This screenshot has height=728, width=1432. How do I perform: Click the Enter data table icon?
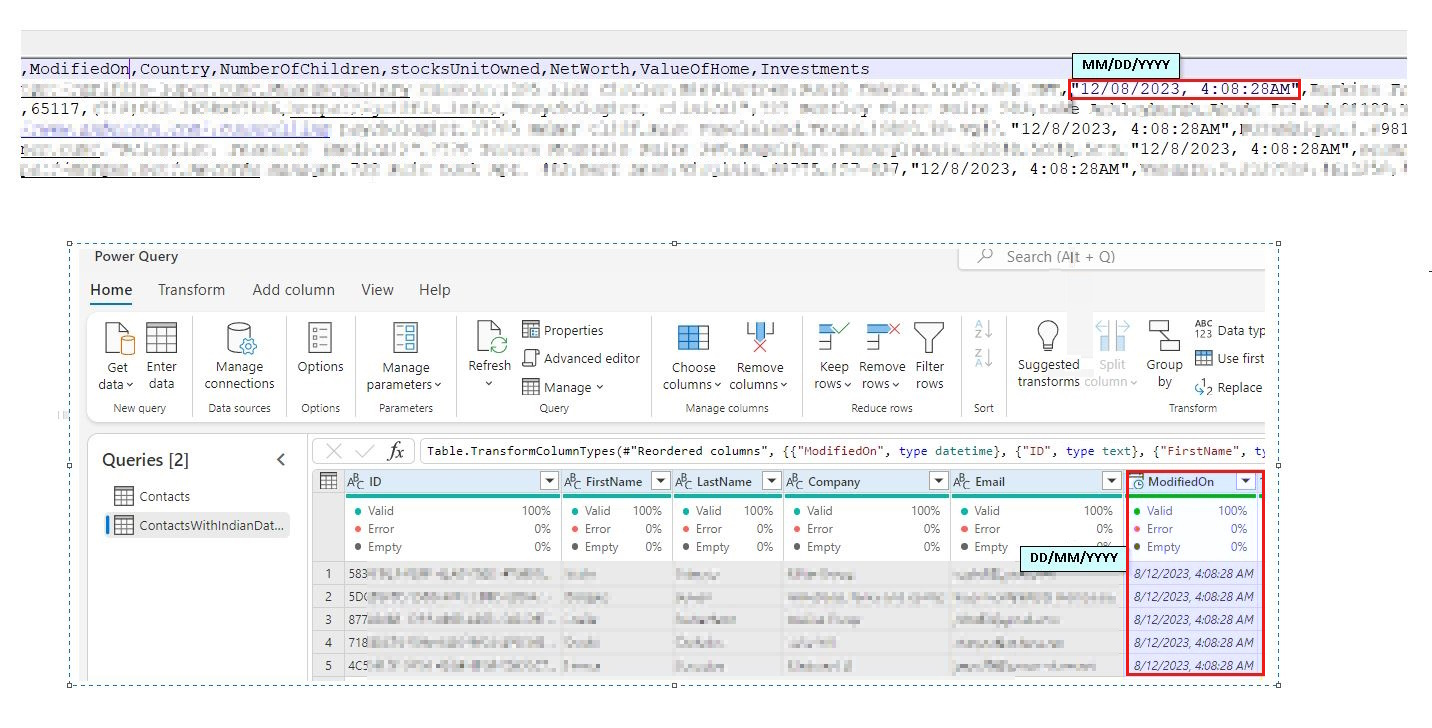pyautogui.click(x=161, y=340)
